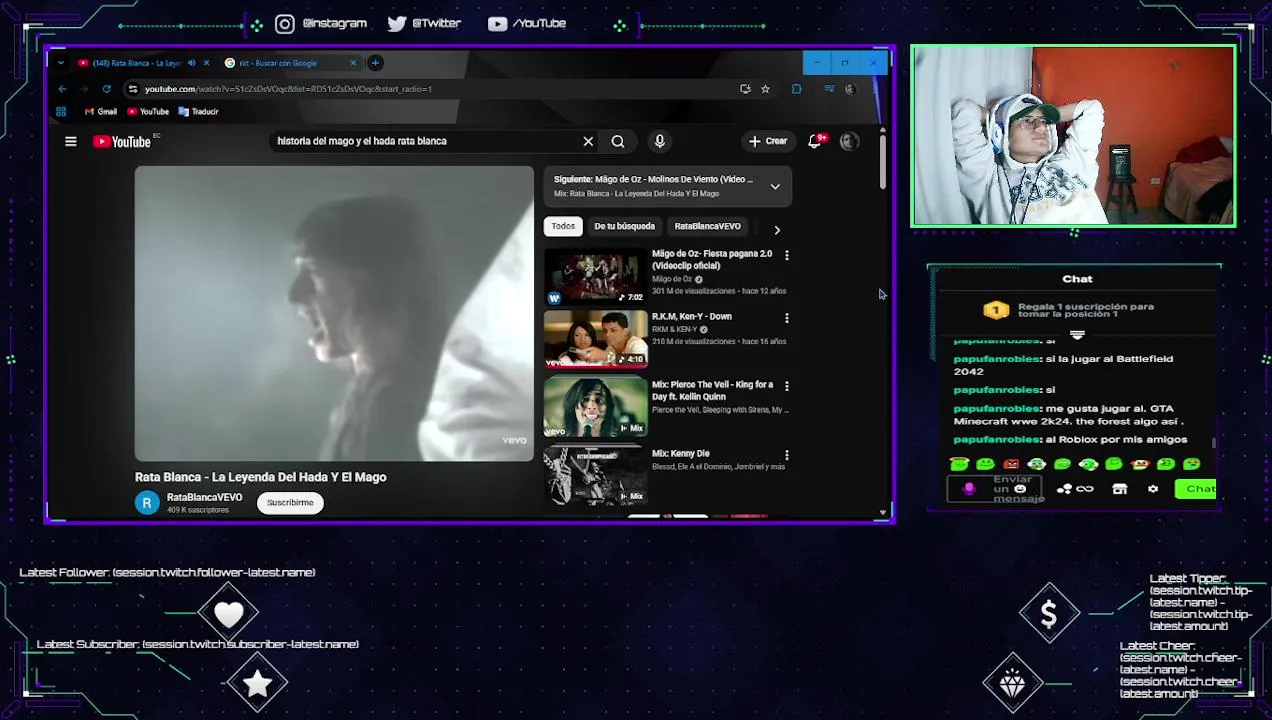Reload the page with refresh icon

tap(106, 89)
